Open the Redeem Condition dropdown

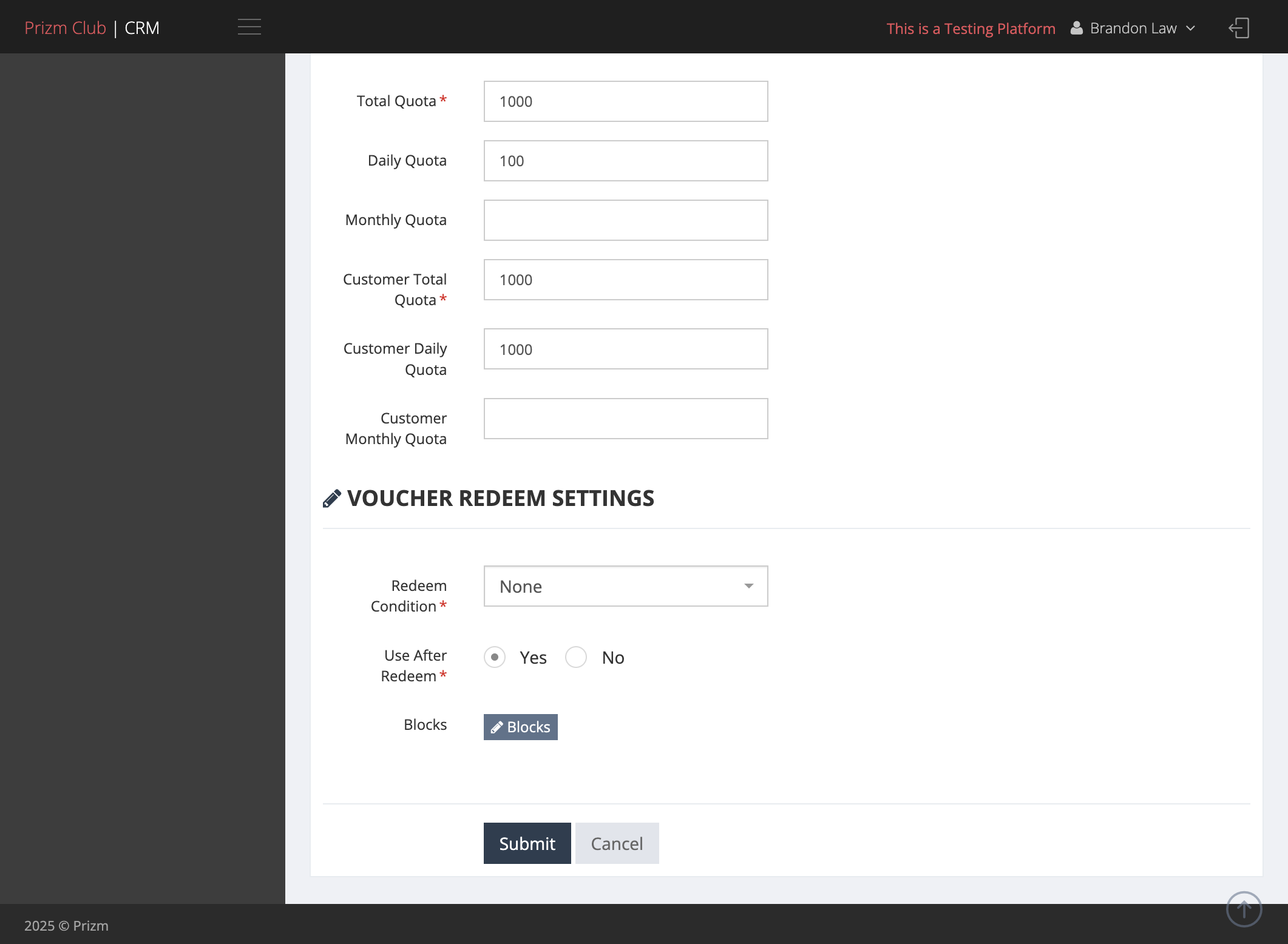tap(626, 586)
